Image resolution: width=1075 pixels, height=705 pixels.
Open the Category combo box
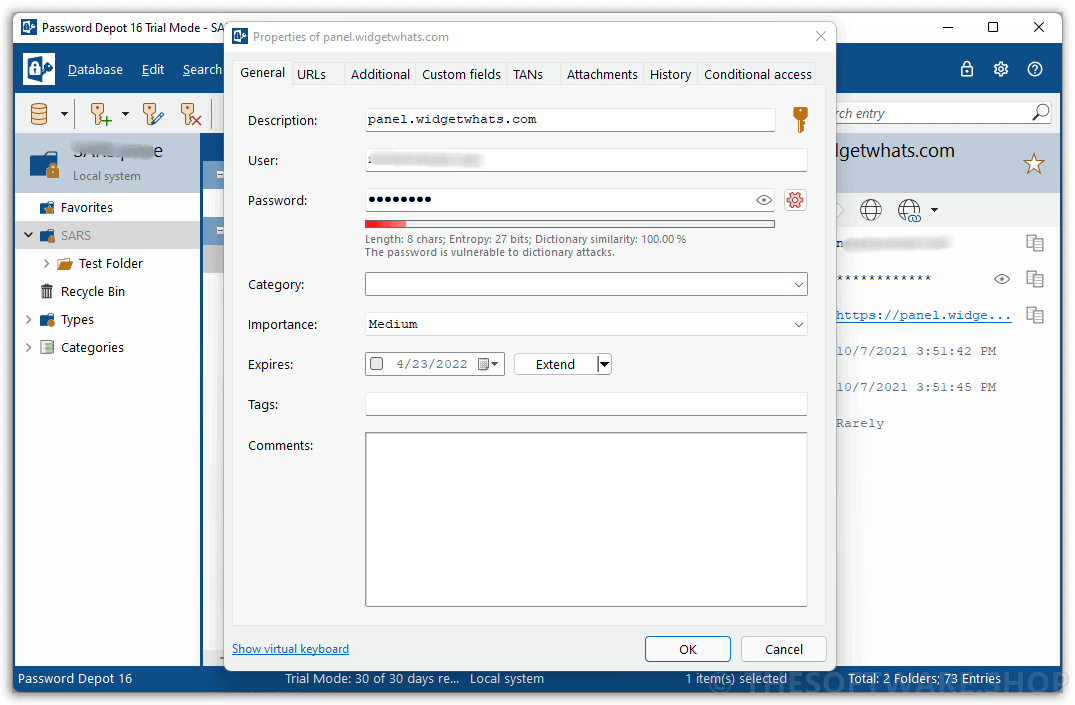click(586, 284)
